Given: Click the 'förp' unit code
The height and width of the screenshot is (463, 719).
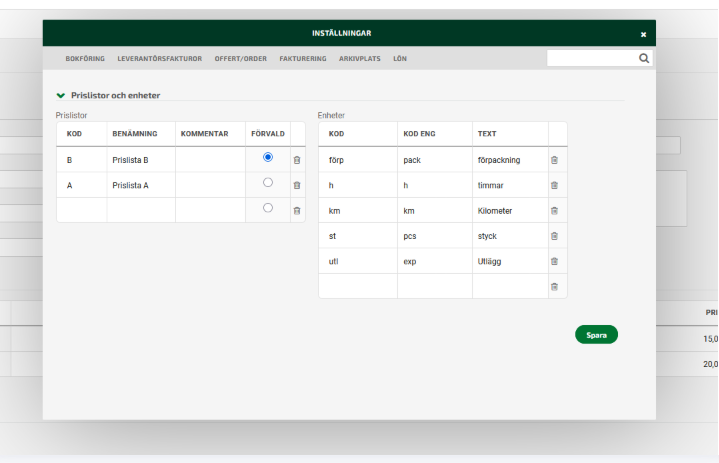Looking at the screenshot, I should coord(358,160).
